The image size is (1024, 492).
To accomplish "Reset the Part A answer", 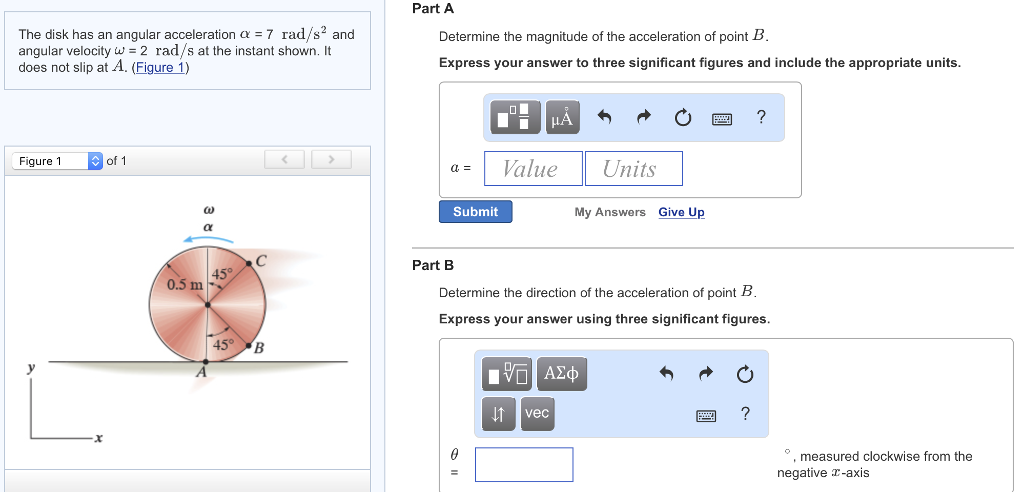I will click(x=682, y=118).
